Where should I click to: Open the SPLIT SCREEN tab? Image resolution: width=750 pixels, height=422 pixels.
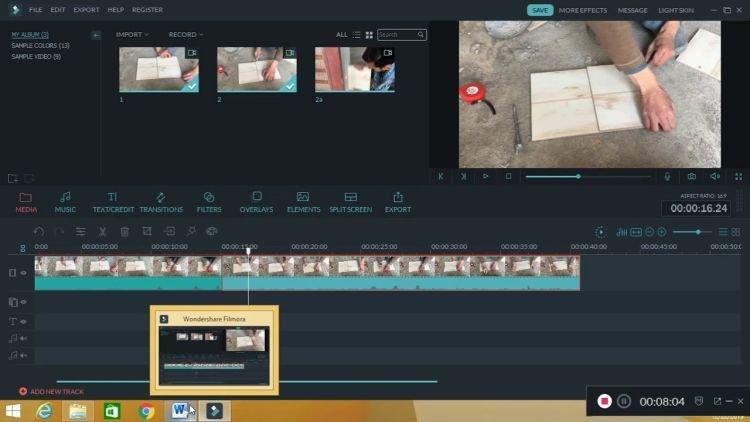click(351, 202)
